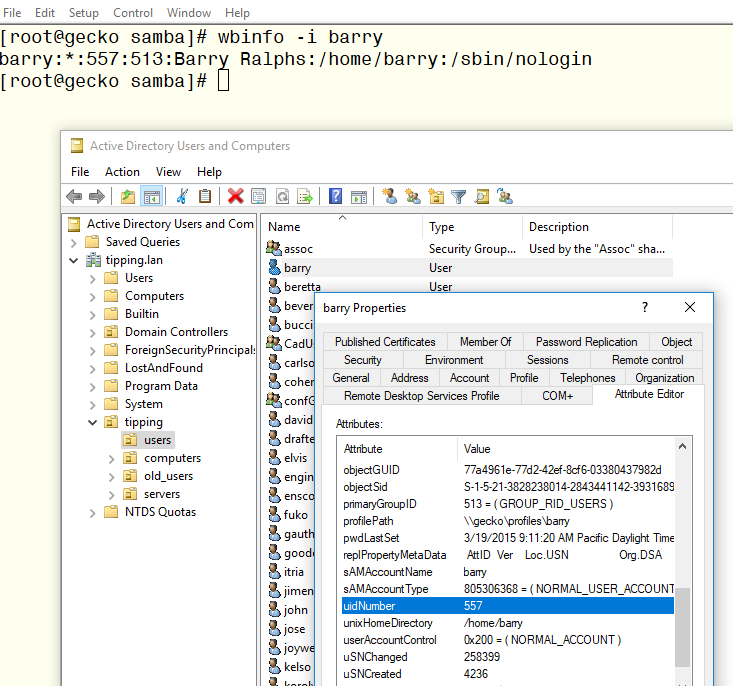Open Help via blue question icon

(x=335, y=196)
